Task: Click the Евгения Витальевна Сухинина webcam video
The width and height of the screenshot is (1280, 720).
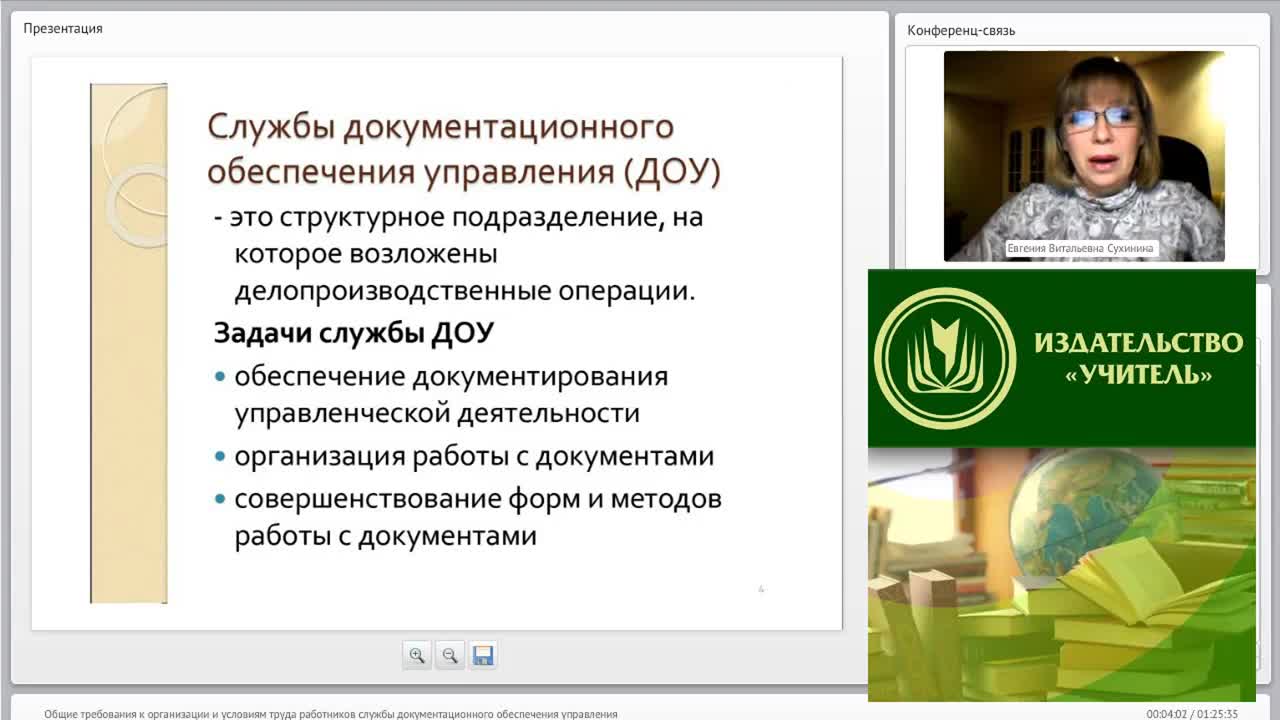Action: tap(1084, 156)
